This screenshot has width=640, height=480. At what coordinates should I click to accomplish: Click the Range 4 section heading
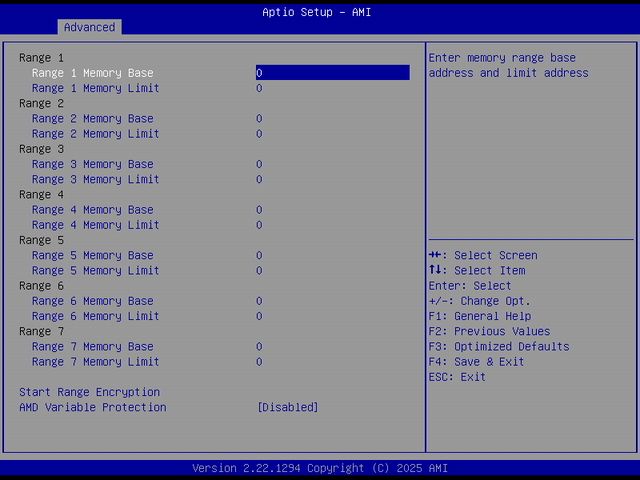[x=41, y=195]
